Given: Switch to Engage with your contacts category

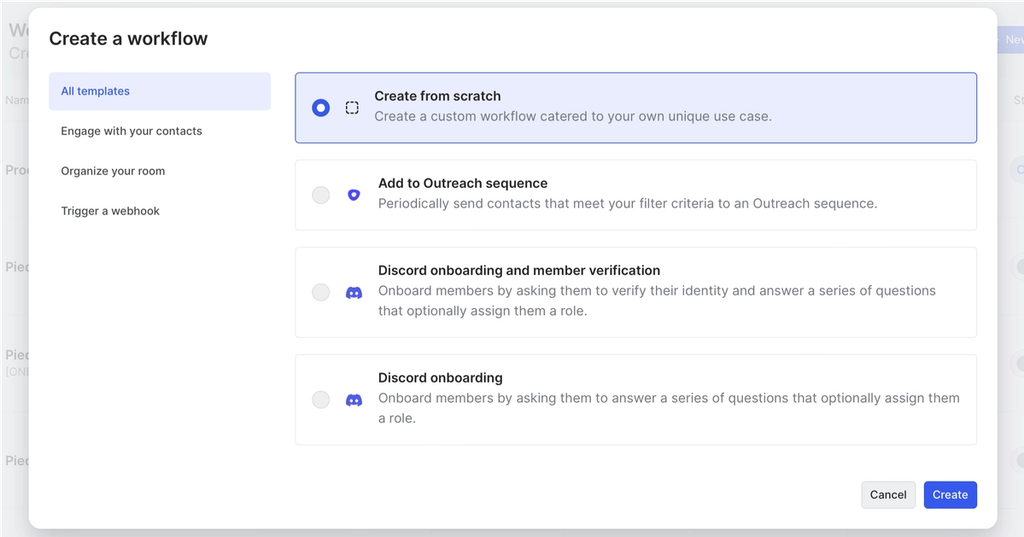Looking at the screenshot, I should (x=131, y=131).
